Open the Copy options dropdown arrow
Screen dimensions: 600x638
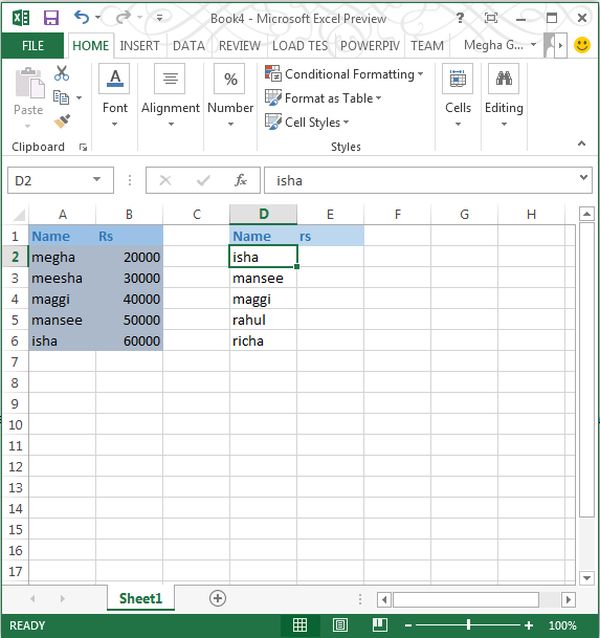(79, 98)
